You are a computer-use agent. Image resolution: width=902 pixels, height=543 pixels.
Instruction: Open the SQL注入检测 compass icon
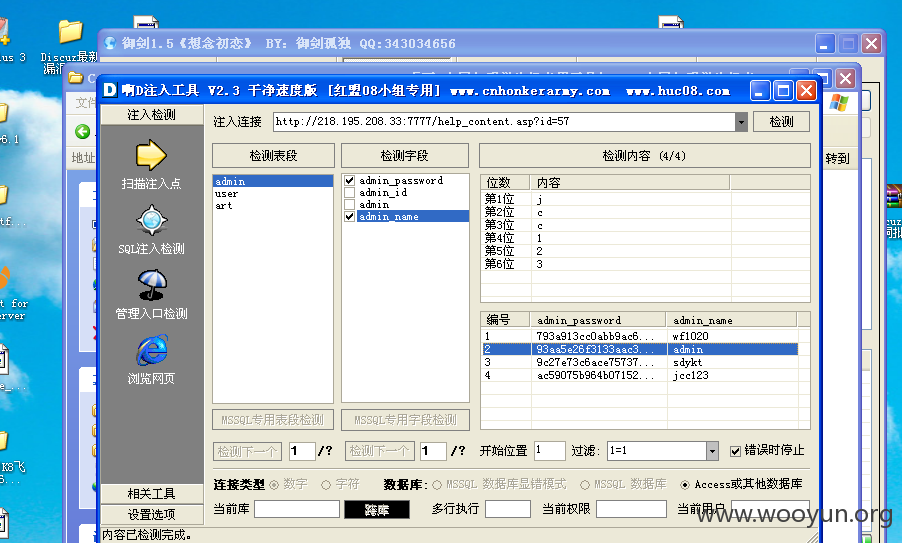pos(151,220)
